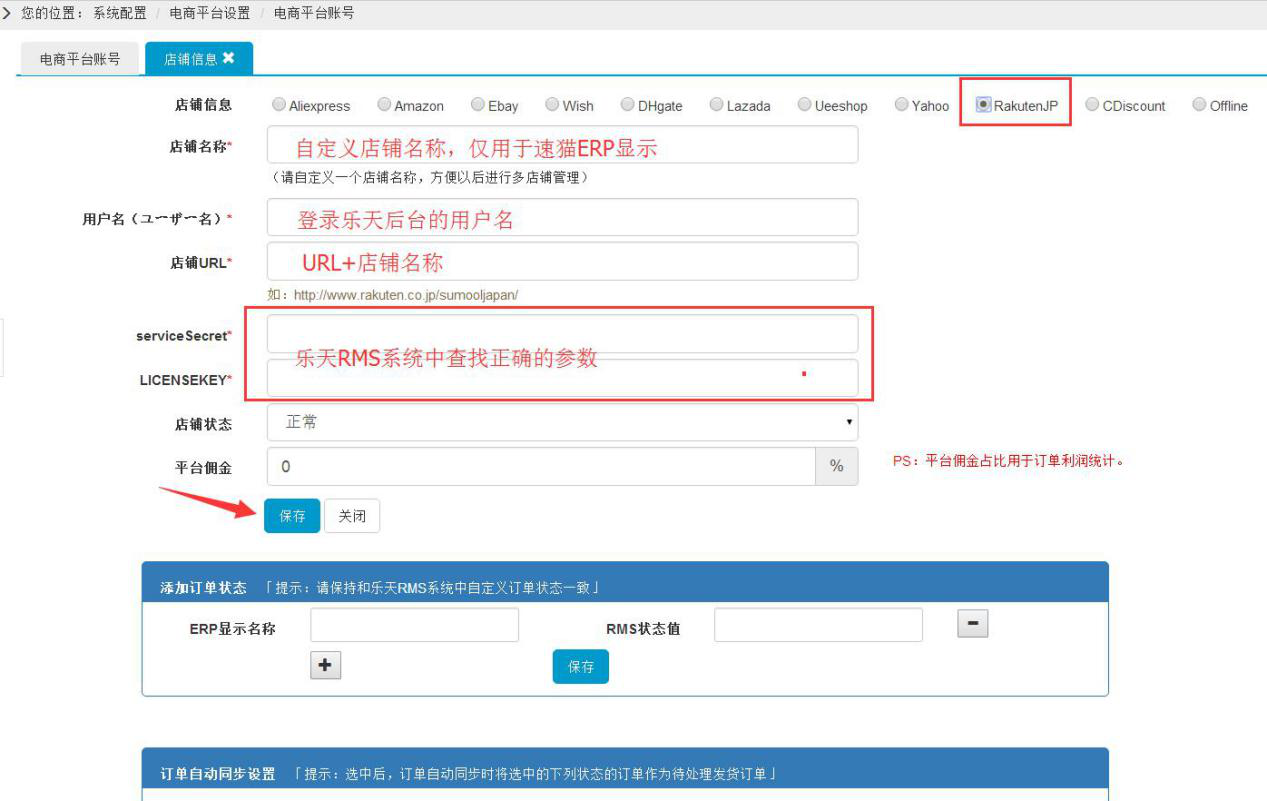
Task: Click 电商平台设置 in the breadcrumb
Action: (x=210, y=13)
